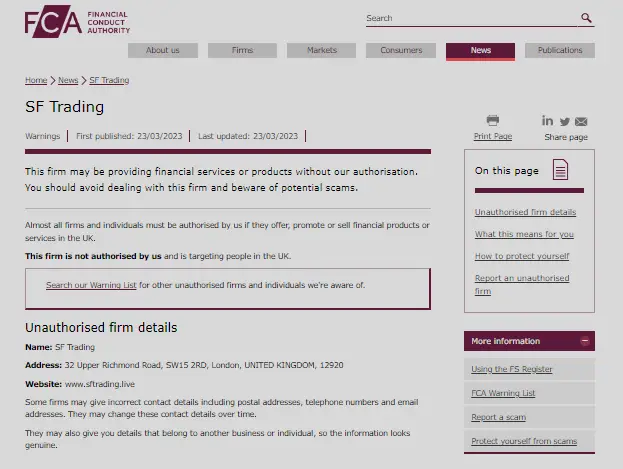Click the FCA logo
This screenshot has width=623, height=469.
pos(77,21)
